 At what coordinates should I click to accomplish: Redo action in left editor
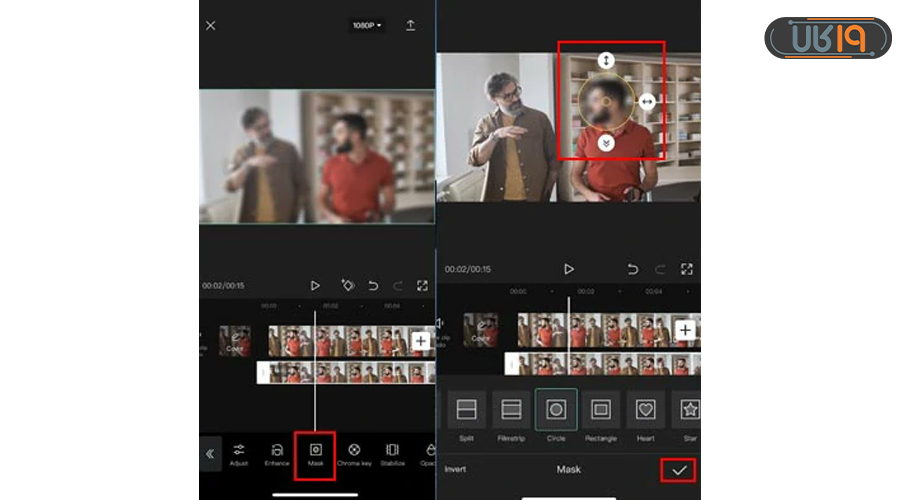click(397, 285)
